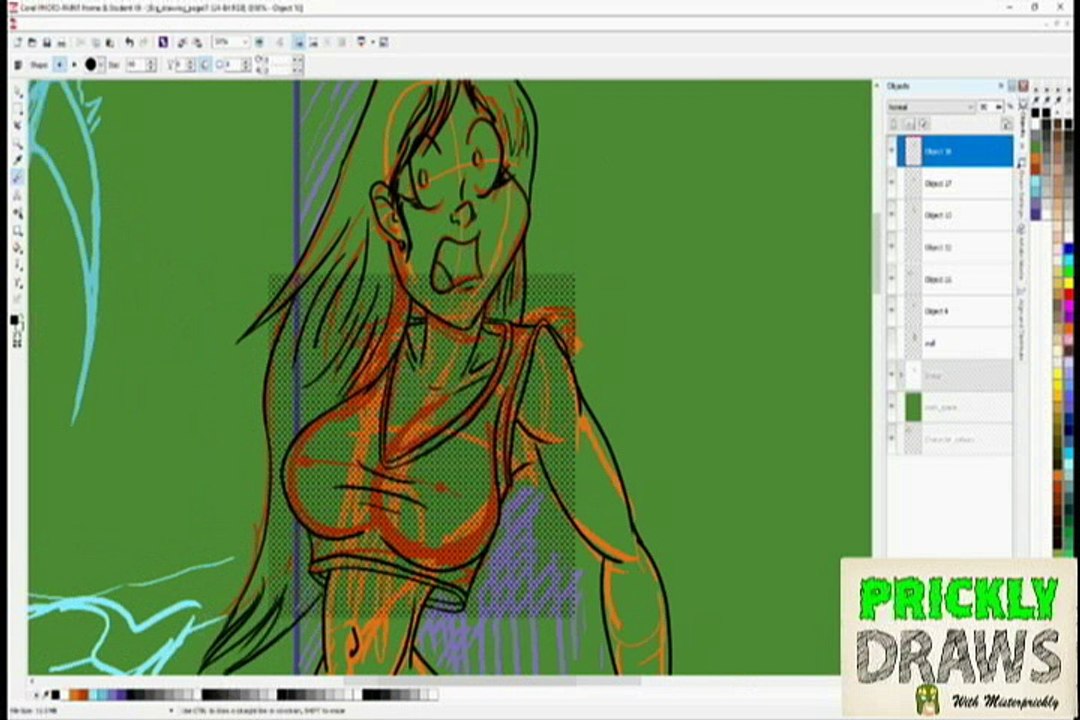Click the Redo arrow icon

coord(144,43)
